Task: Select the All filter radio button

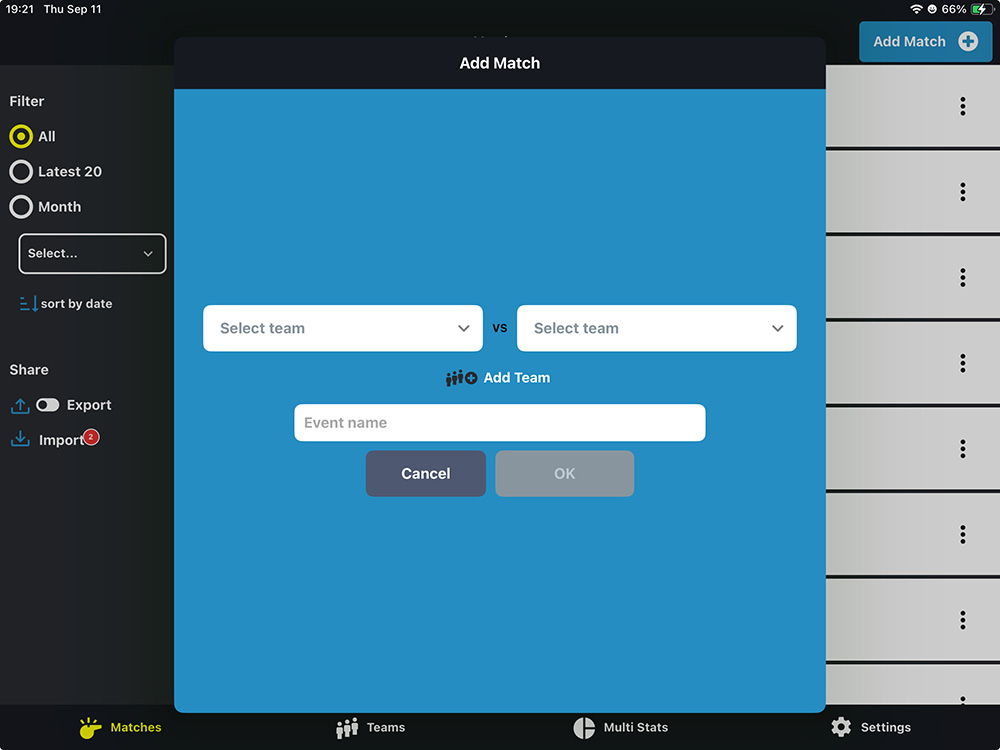Action: coord(21,137)
